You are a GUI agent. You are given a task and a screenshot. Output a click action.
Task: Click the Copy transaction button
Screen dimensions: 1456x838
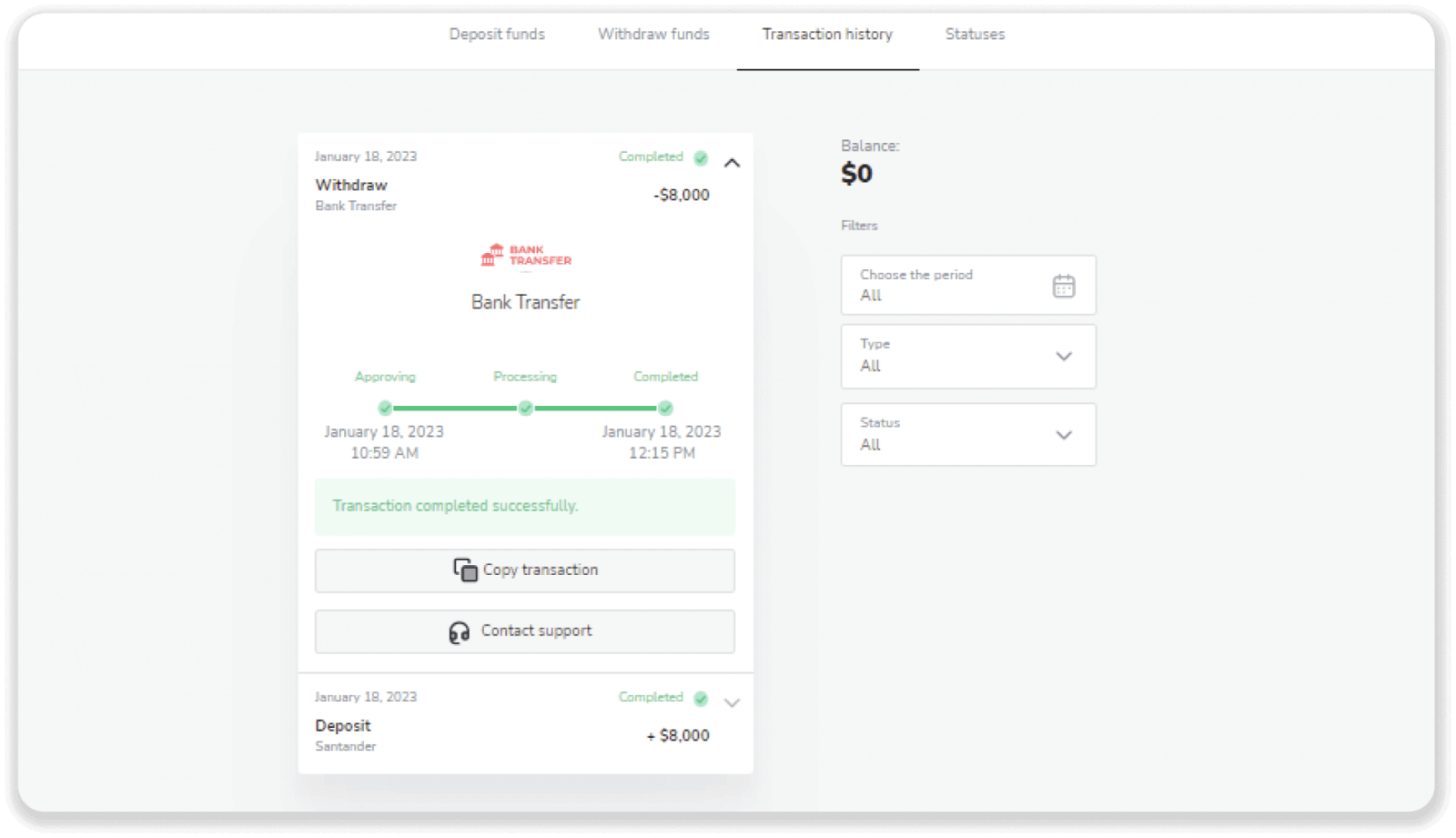click(525, 570)
